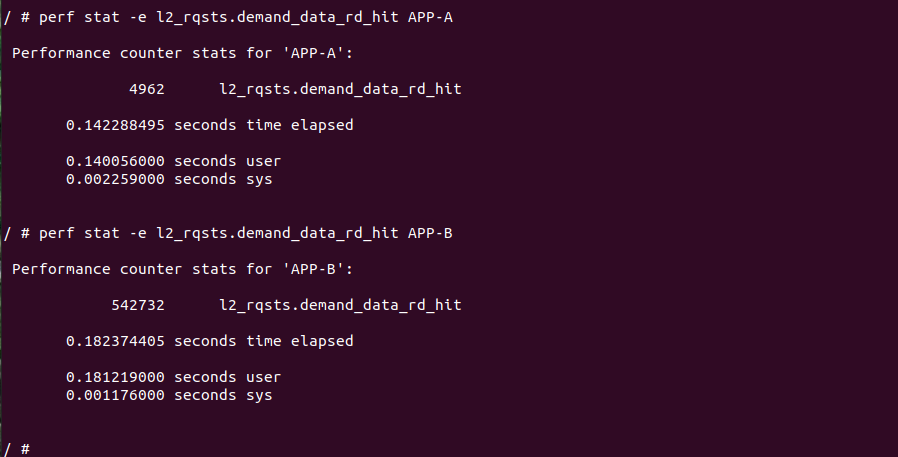
Task: Click the 0.182374405 elapsed time value
Action: [x=118, y=341]
